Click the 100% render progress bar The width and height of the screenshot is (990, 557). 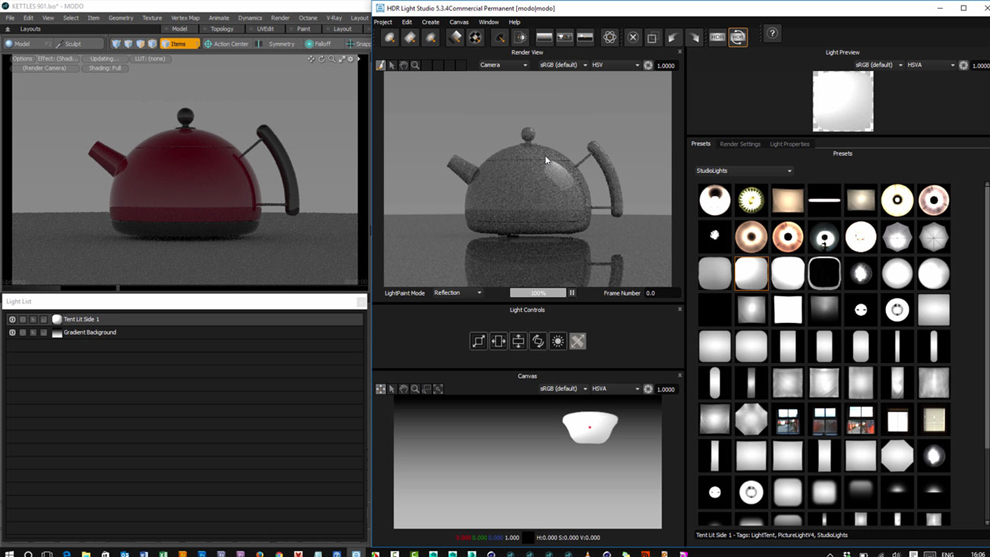click(x=538, y=293)
